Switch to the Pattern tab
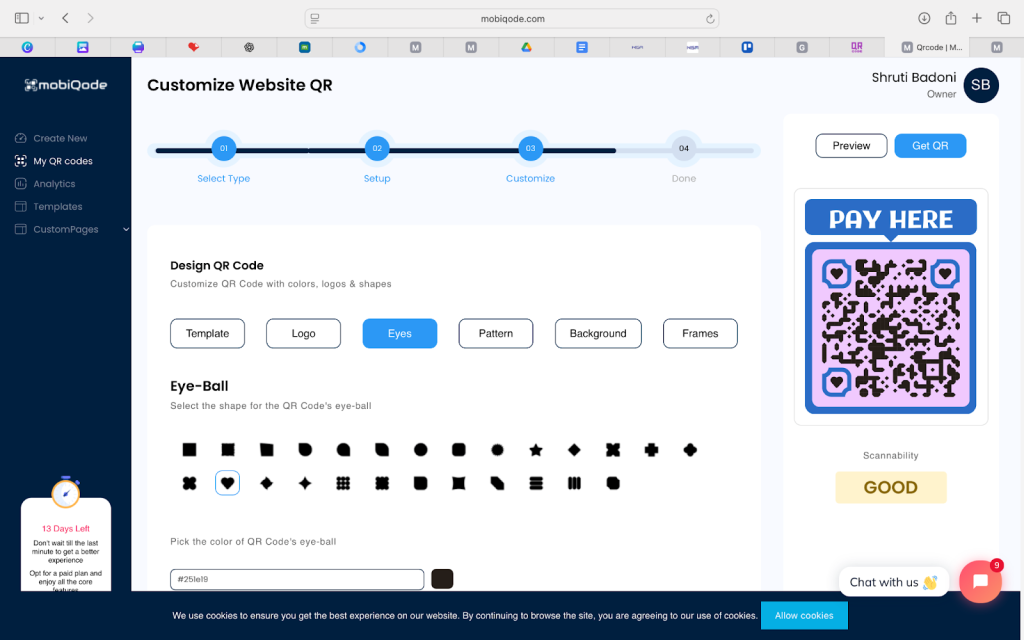This screenshot has height=640, width=1024. [496, 333]
